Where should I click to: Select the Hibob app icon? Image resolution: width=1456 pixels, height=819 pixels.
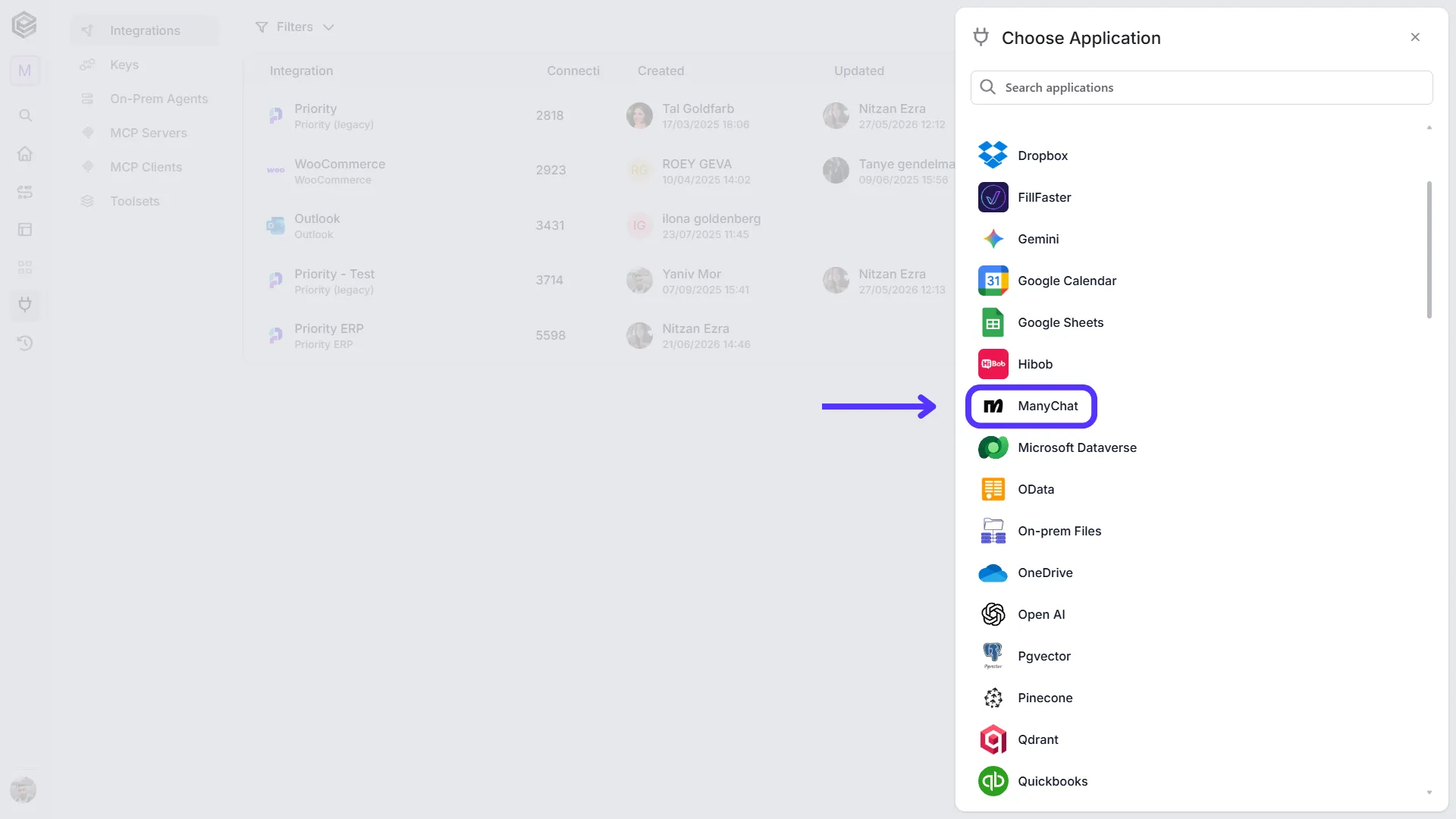(993, 364)
